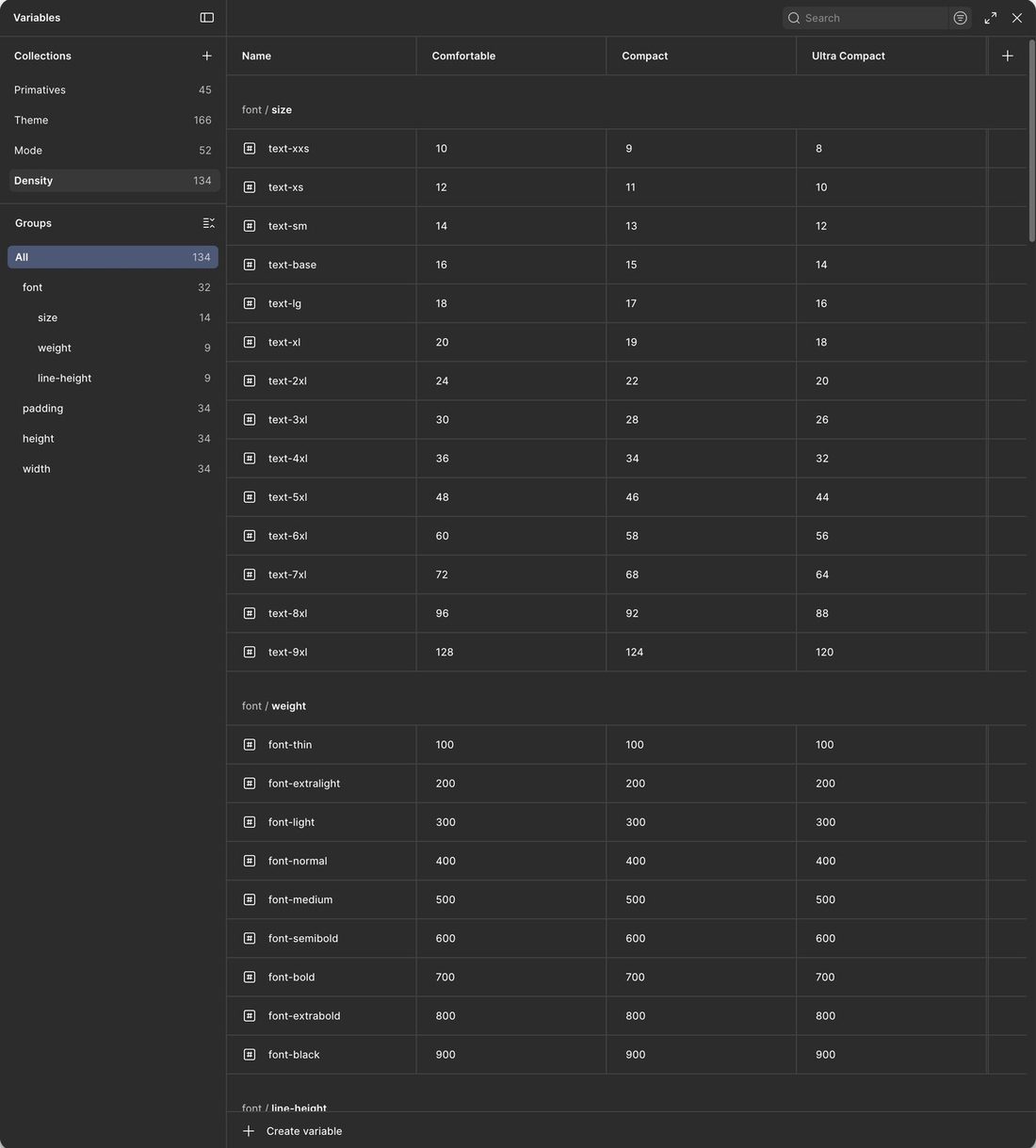Click the number type icon for text-lg

(250, 303)
